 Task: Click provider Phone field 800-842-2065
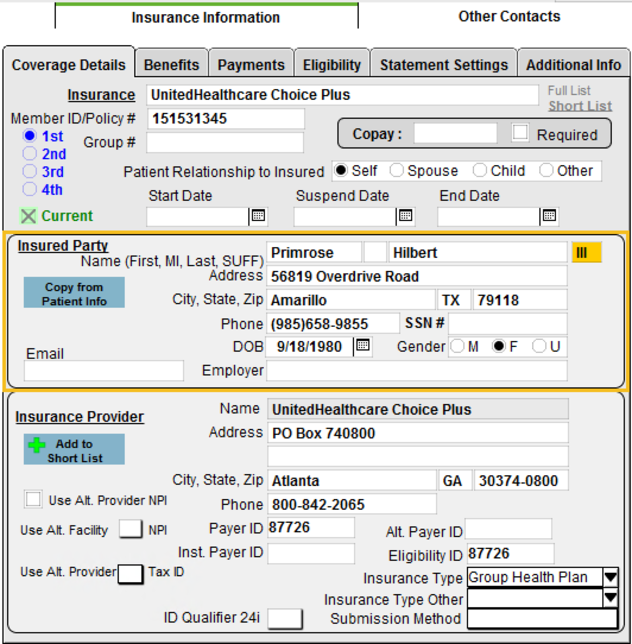coord(352,504)
